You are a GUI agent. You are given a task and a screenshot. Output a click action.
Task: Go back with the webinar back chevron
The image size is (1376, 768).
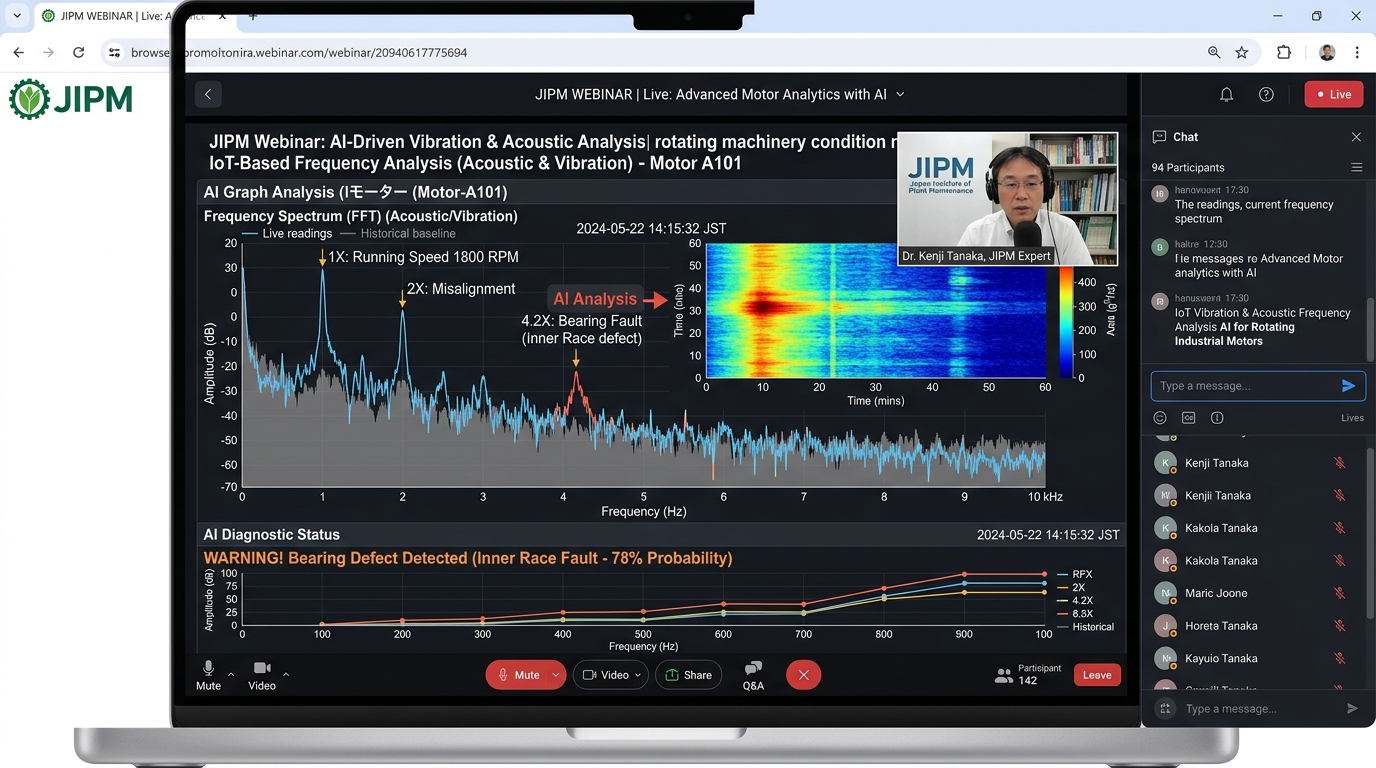click(208, 94)
